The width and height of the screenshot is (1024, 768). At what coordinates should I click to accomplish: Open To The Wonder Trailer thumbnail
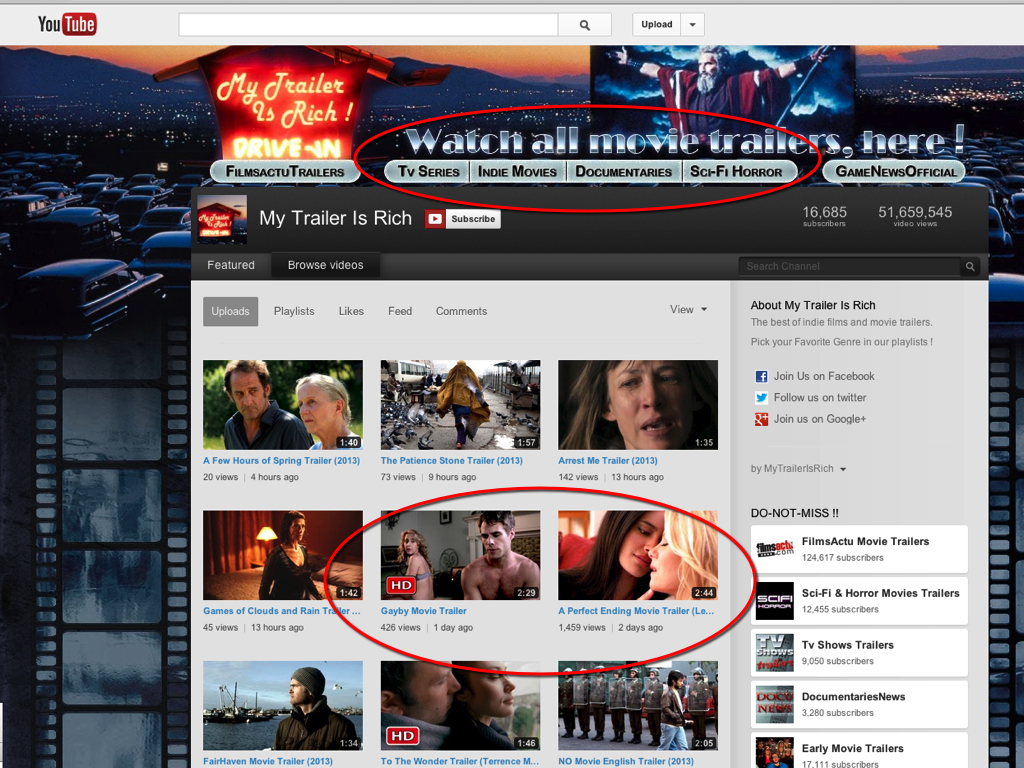point(460,705)
